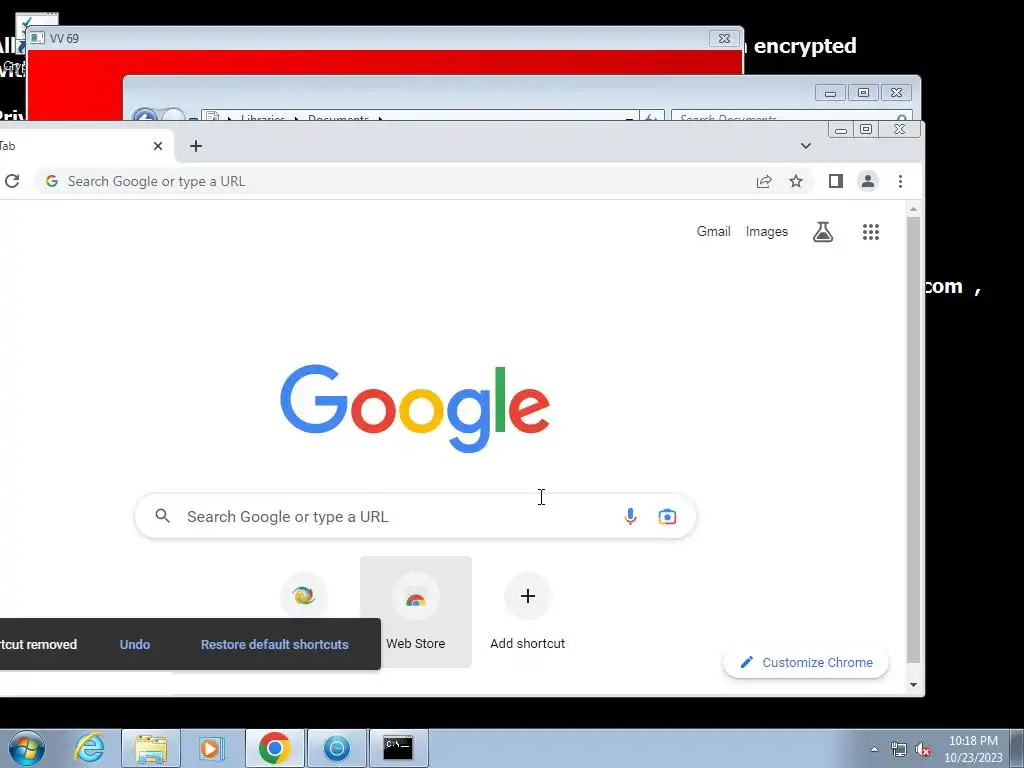The width and height of the screenshot is (1024, 768).
Task: Open the taskbar clock and date
Action: tap(973, 748)
